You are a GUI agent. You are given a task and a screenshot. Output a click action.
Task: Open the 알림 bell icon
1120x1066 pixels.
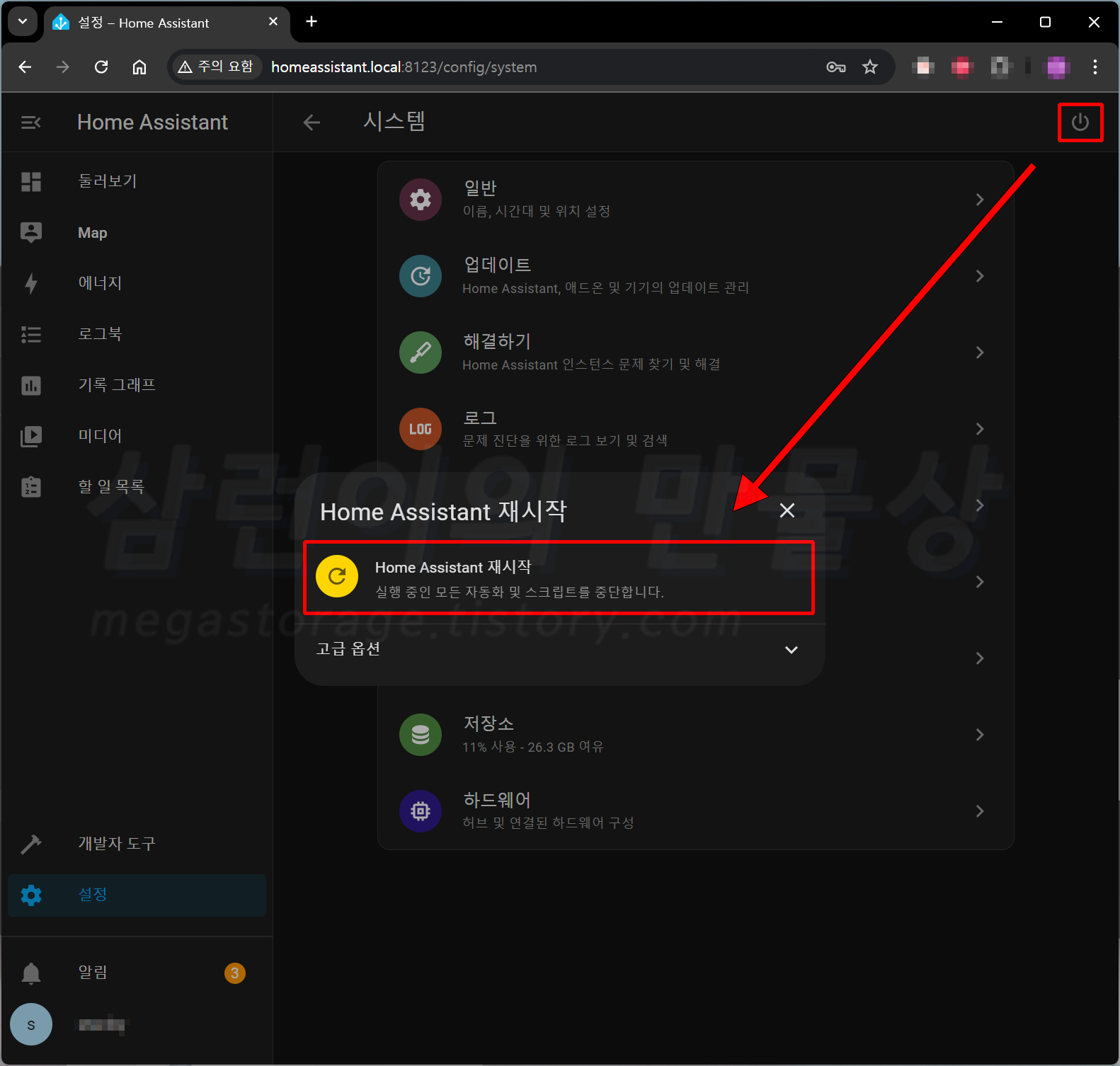31,973
